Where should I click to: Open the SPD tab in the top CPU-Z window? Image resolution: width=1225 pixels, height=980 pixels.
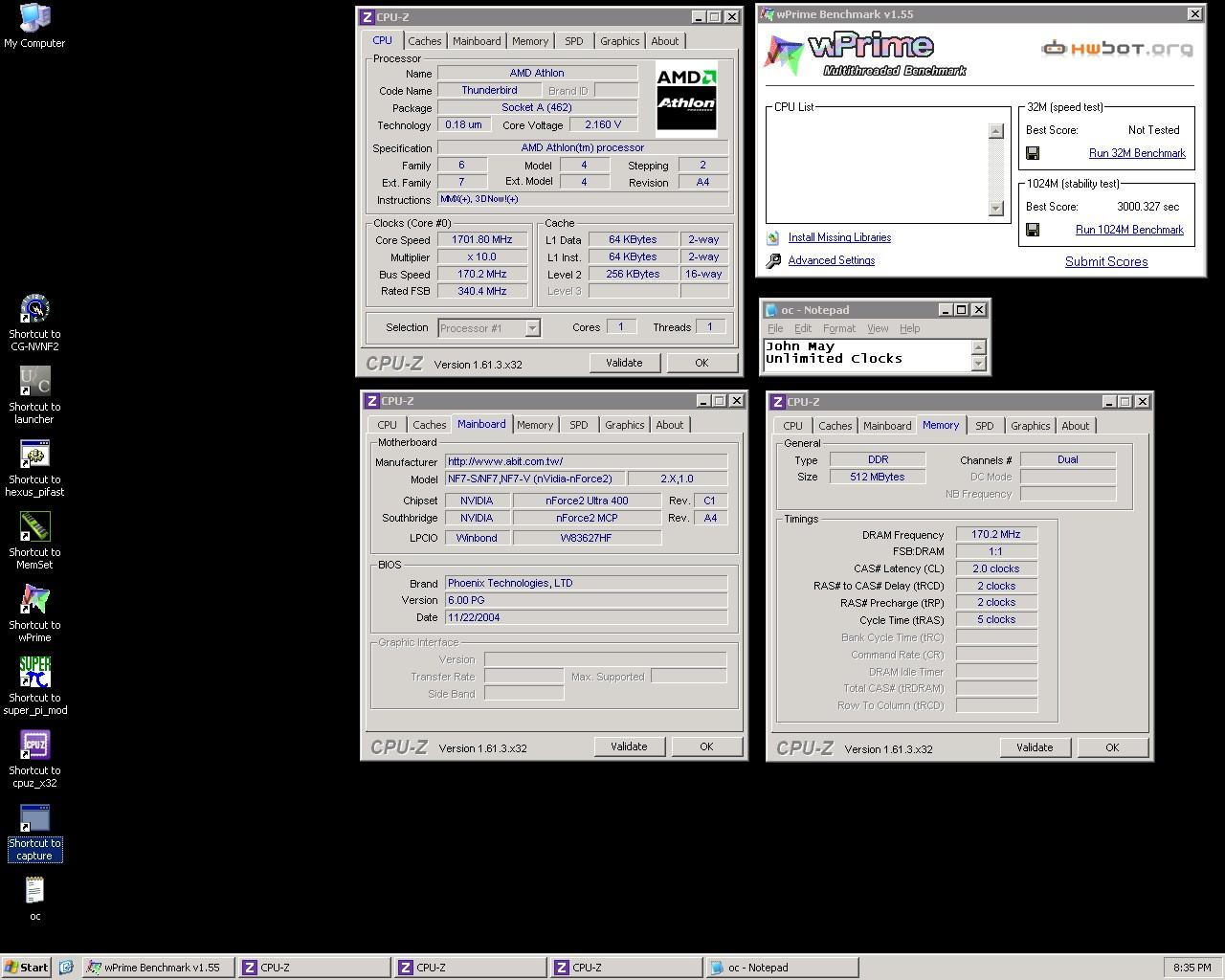[574, 41]
